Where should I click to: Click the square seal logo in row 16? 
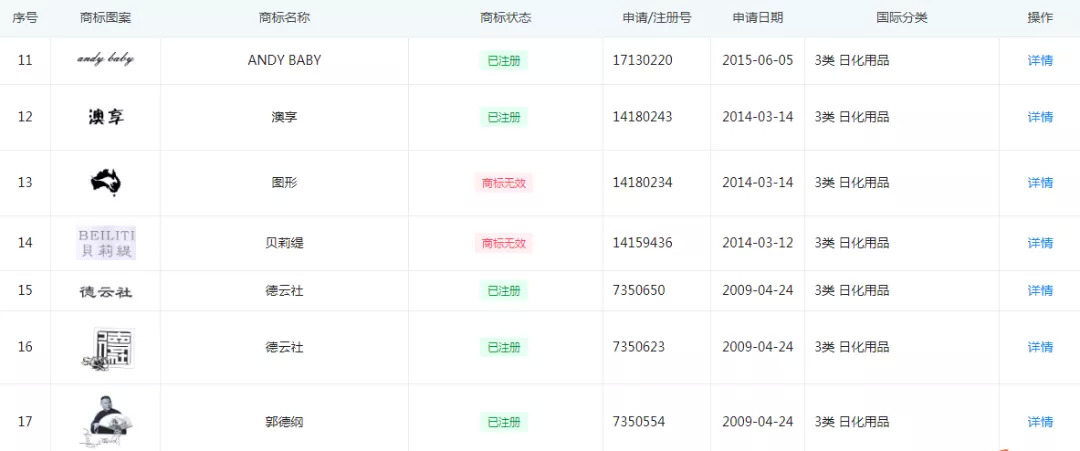[106, 348]
